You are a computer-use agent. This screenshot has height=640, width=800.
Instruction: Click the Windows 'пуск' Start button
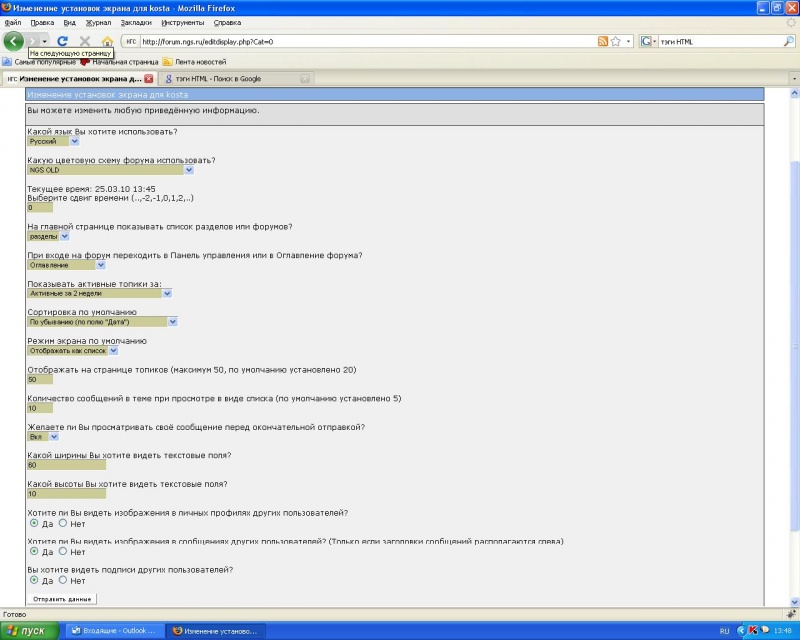click(x=30, y=631)
